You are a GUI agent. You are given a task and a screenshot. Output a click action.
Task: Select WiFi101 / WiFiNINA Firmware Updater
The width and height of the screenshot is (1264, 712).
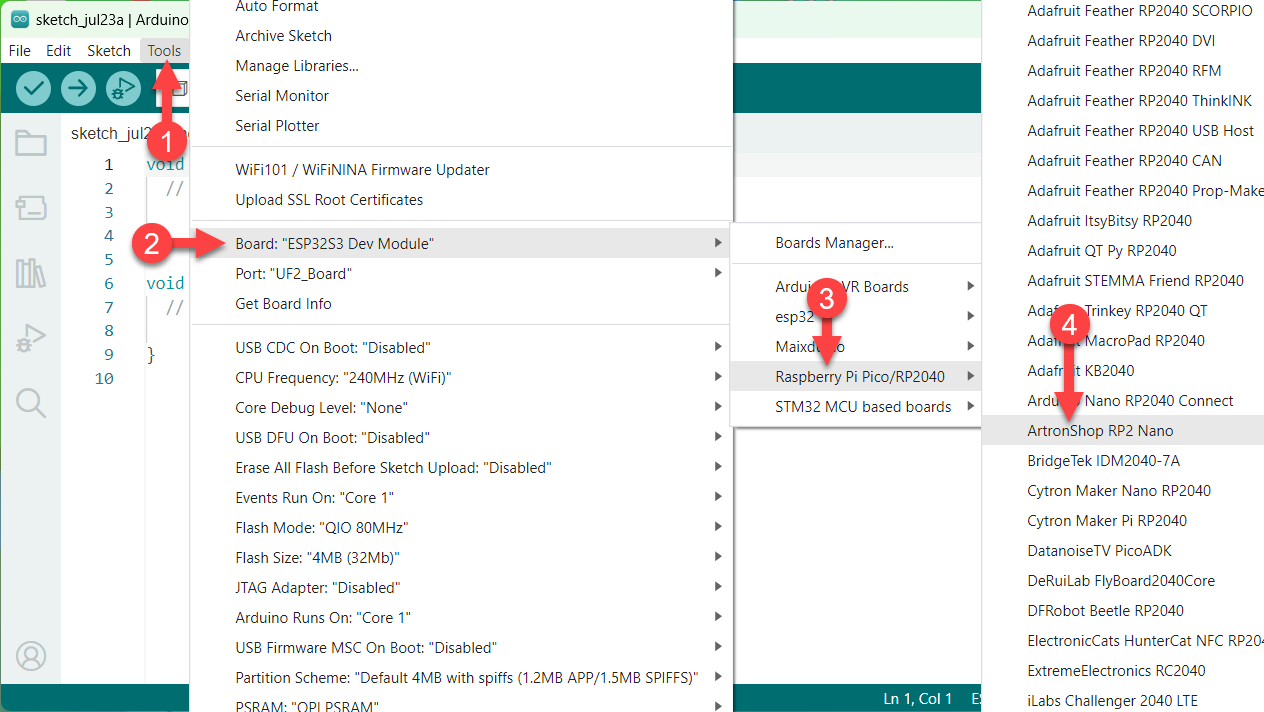coord(461,170)
